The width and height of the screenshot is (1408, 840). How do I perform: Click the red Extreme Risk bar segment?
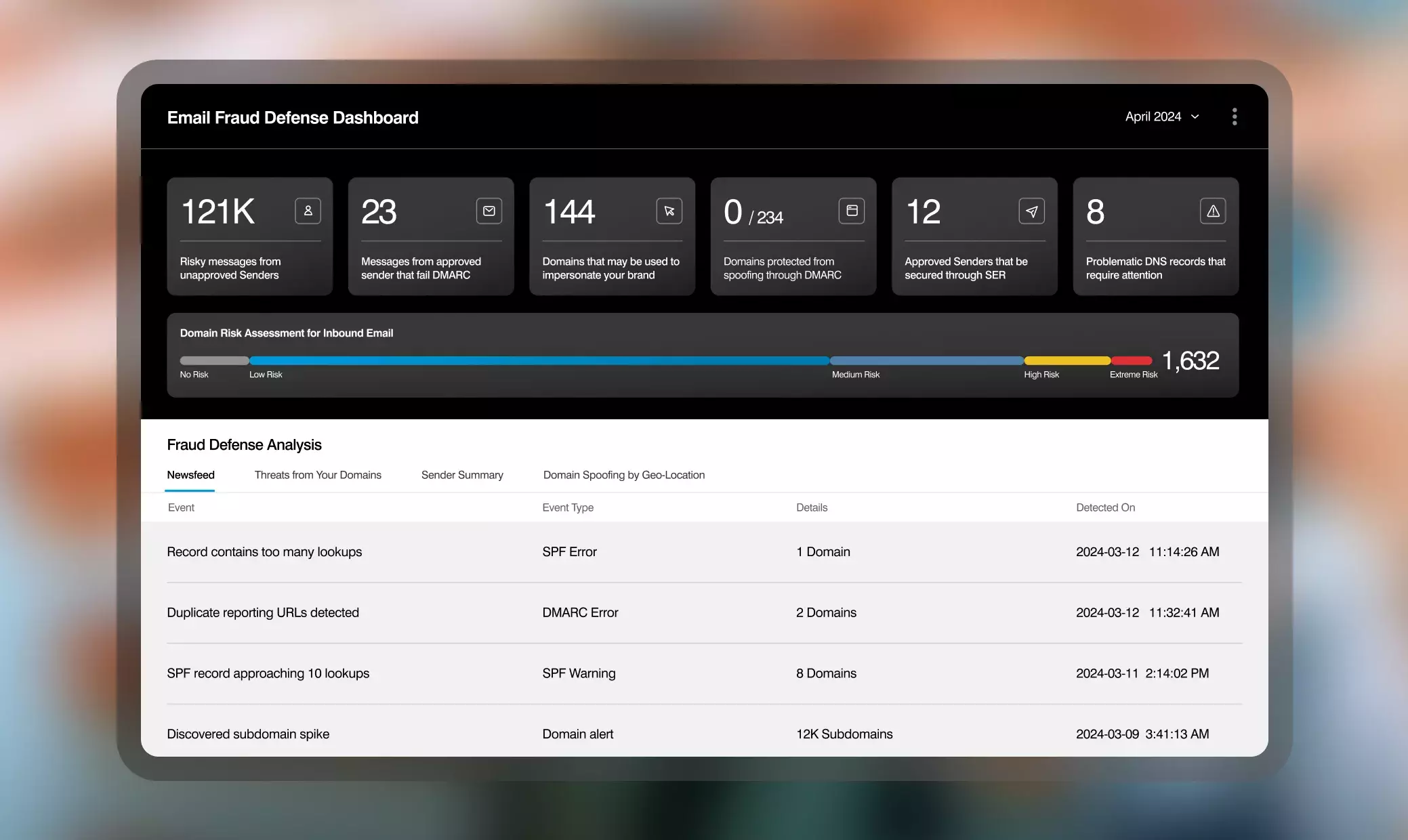point(1132,360)
